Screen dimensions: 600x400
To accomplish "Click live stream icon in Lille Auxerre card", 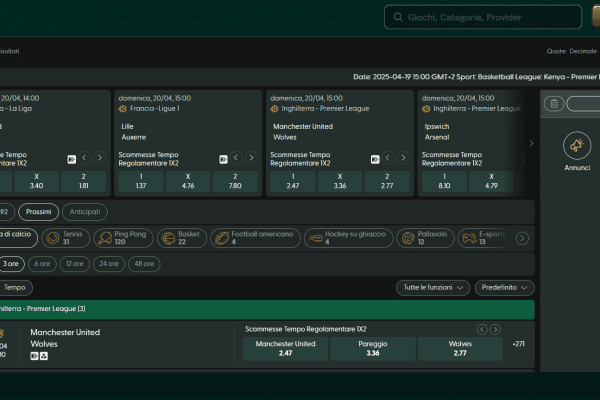I will (x=223, y=159).
